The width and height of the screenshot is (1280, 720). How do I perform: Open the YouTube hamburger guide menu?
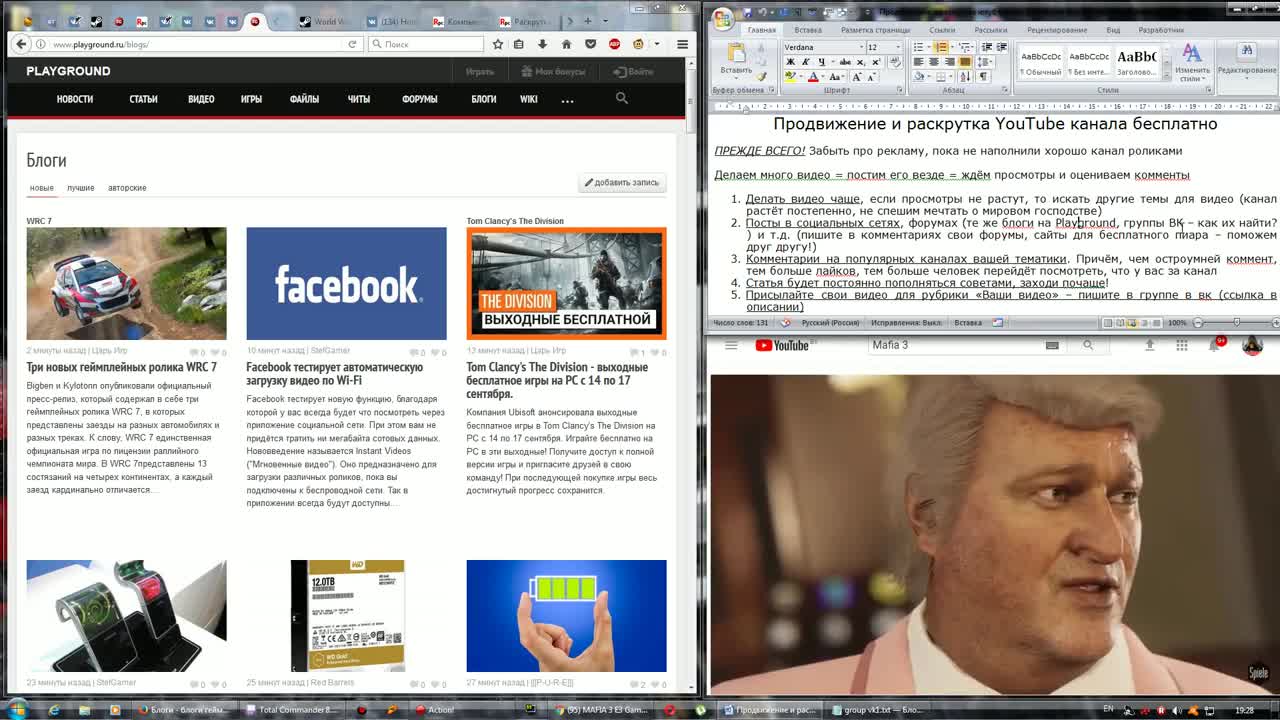click(731, 345)
